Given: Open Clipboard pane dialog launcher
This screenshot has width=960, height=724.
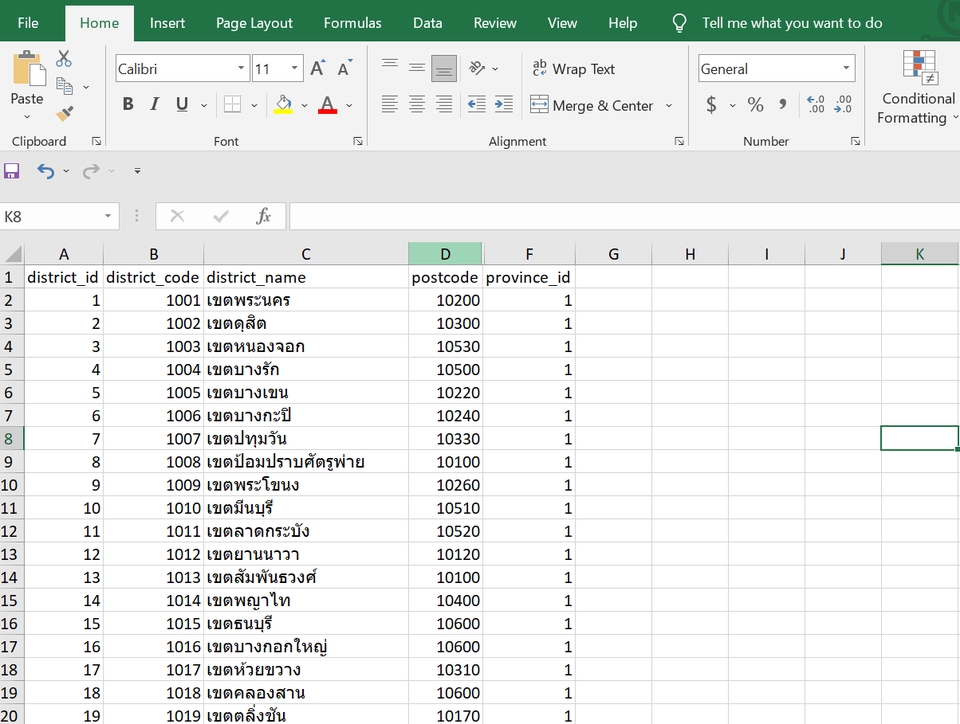Looking at the screenshot, I should pos(96,141).
